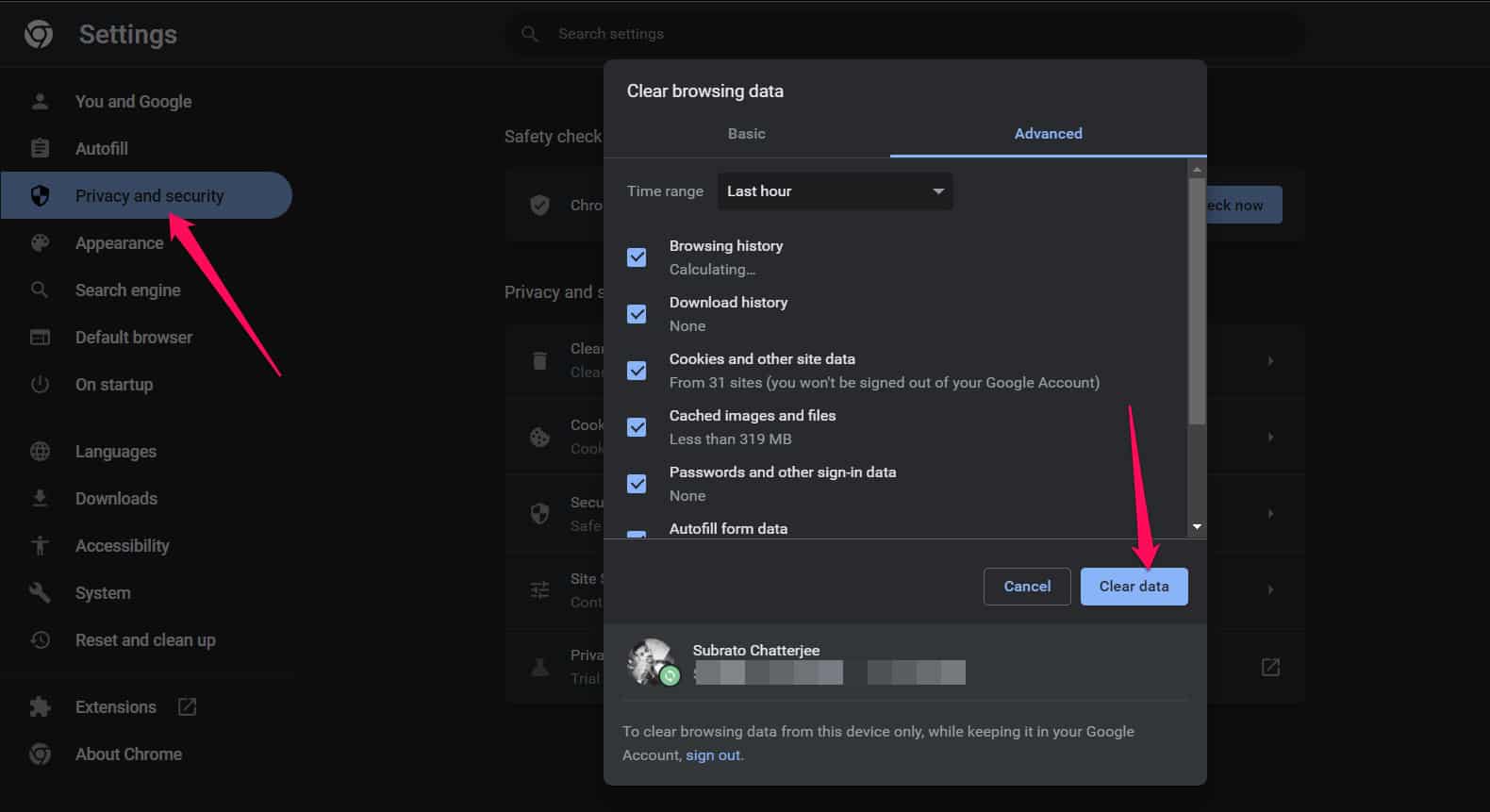This screenshot has width=1490, height=812.
Task: Click the On startup power icon
Action: point(40,384)
